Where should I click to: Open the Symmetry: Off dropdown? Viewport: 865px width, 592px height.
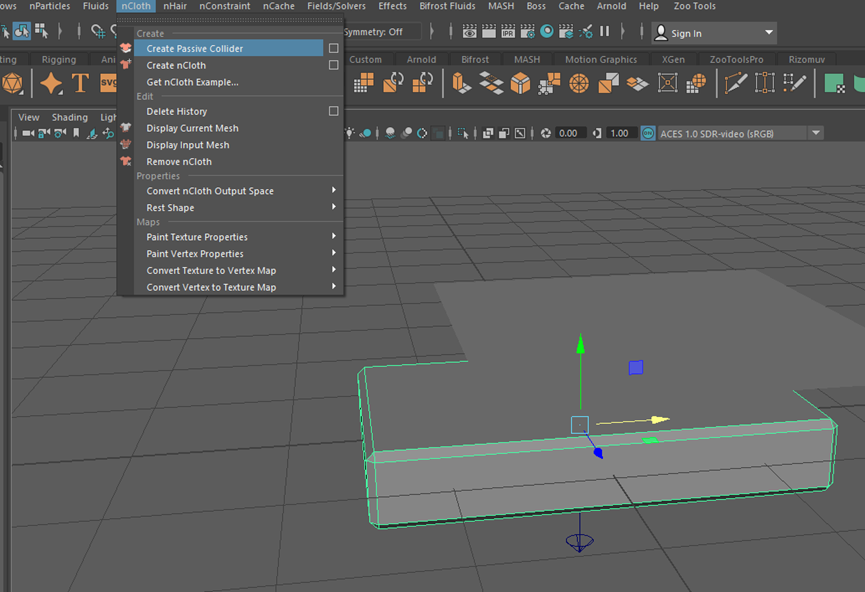[382, 32]
